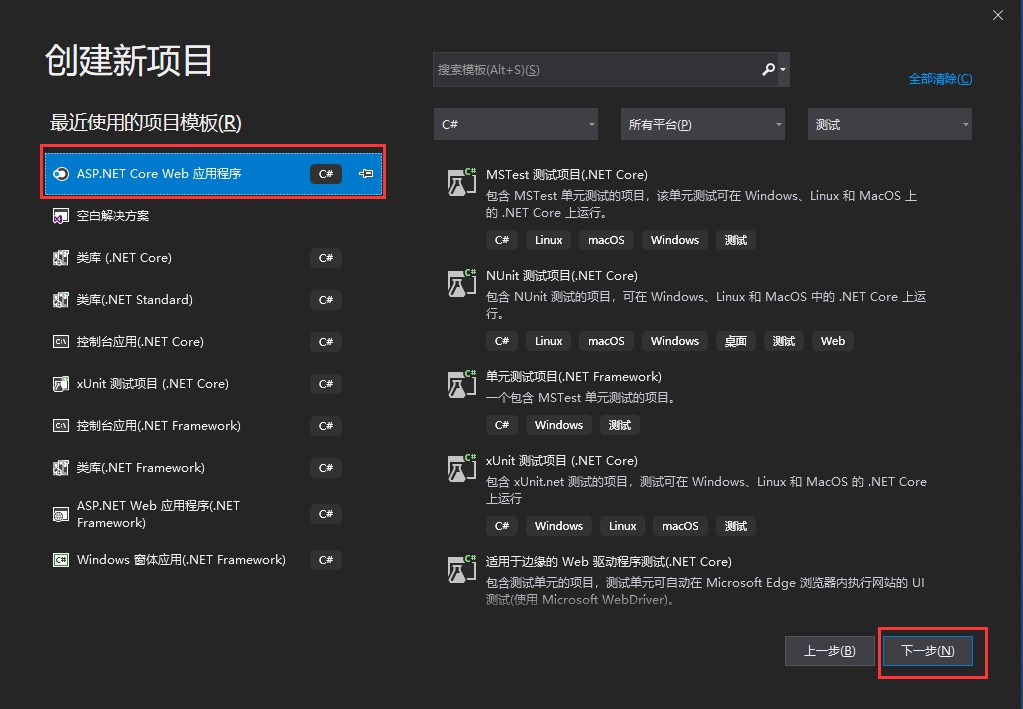Image resolution: width=1023 pixels, height=709 pixels.
Task: Click the C# badge beside 类库(.NET Standard)
Action: [x=326, y=300]
